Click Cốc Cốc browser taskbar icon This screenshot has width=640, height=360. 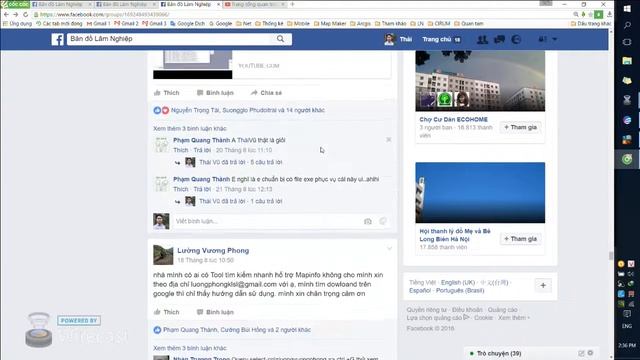point(627,159)
